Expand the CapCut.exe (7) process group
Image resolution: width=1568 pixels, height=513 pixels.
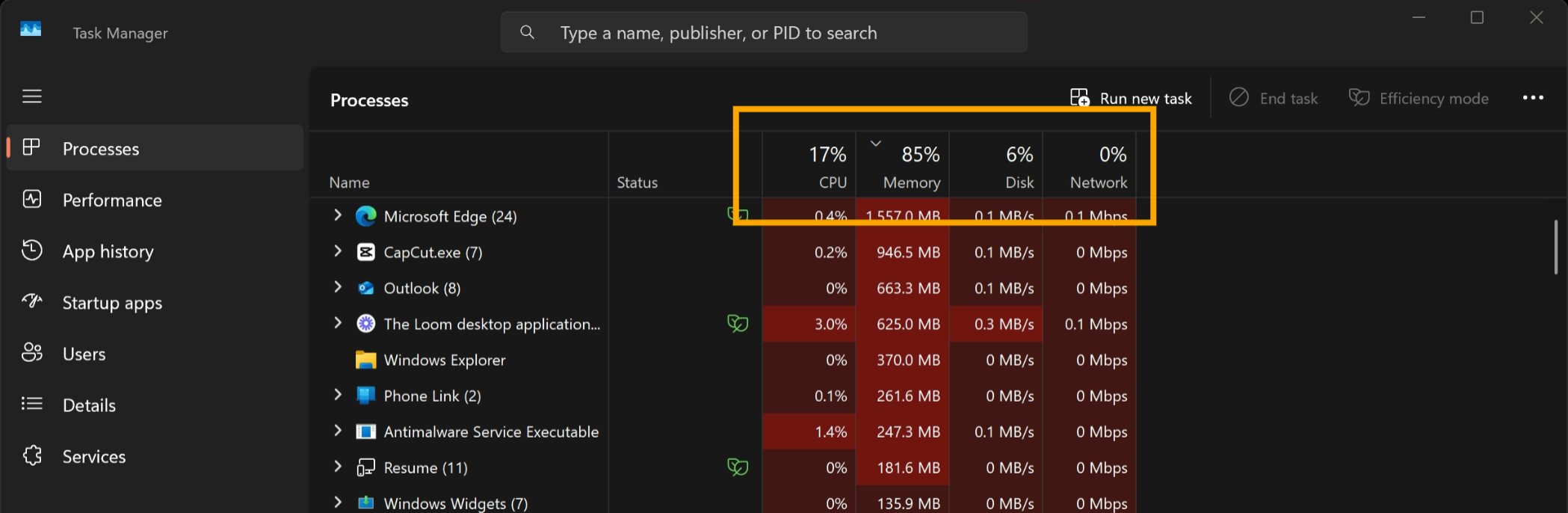point(338,251)
